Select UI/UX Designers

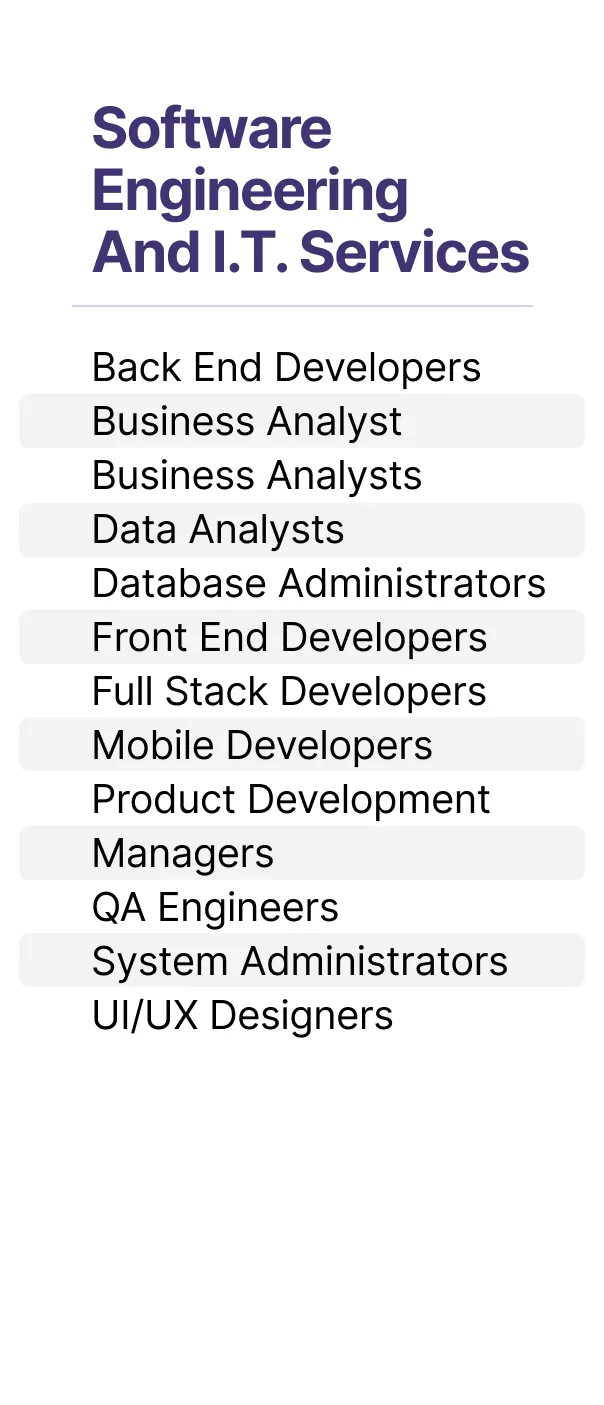click(x=243, y=1016)
